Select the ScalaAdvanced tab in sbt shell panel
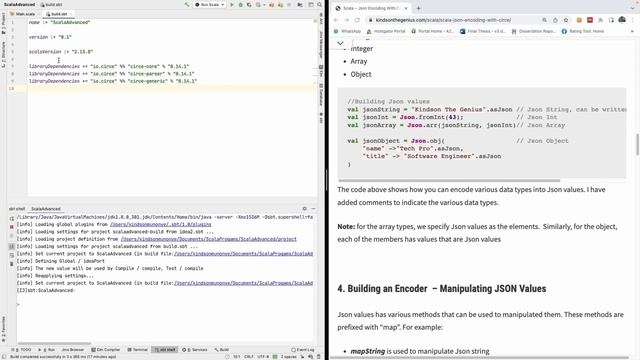The height and width of the screenshot is (360, 640). [x=46, y=209]
